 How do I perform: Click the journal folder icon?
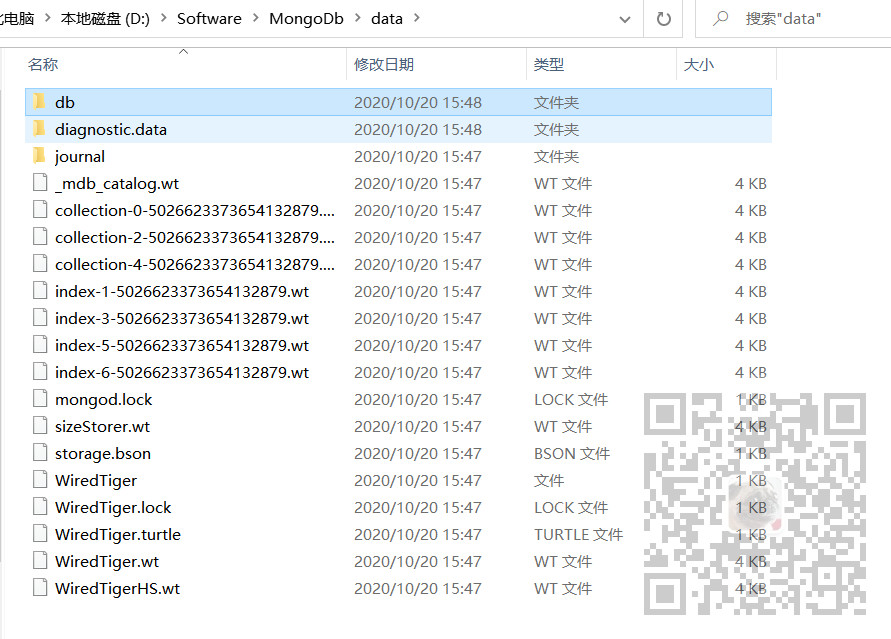39,156
